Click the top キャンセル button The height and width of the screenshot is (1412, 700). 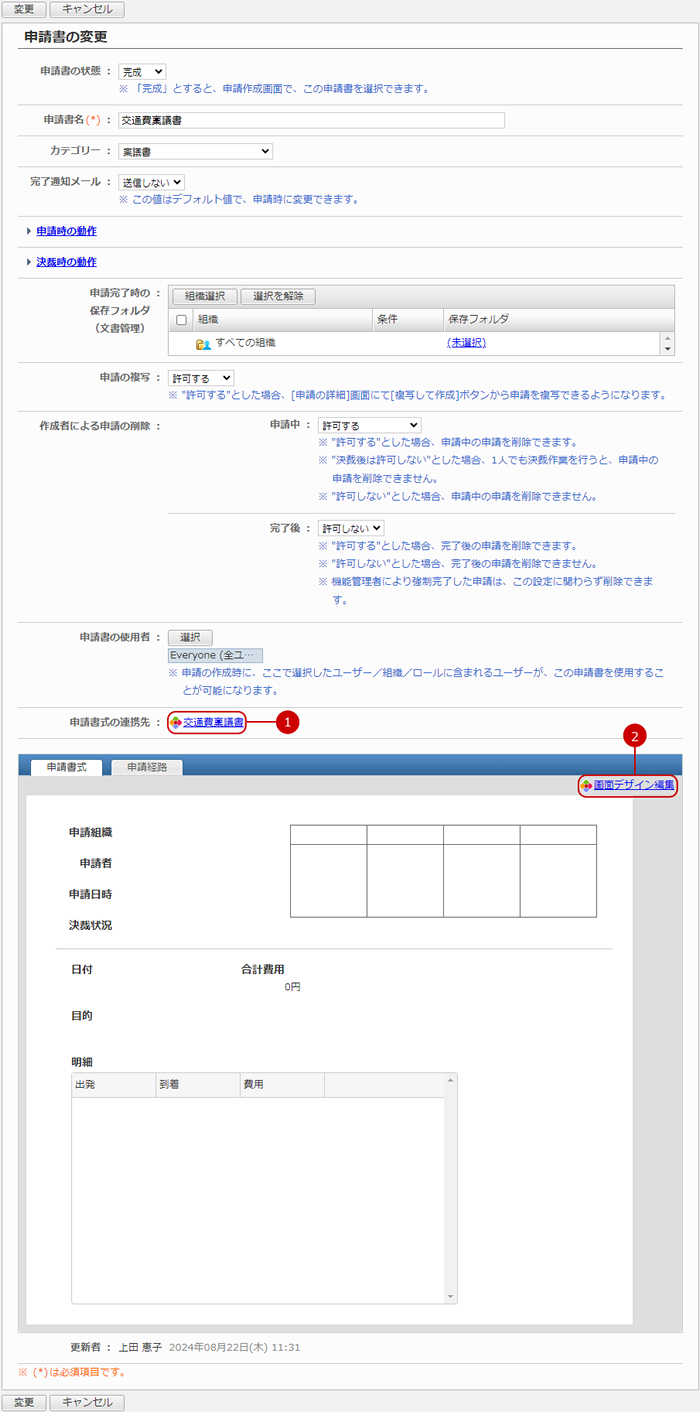[x=87, y=10]
